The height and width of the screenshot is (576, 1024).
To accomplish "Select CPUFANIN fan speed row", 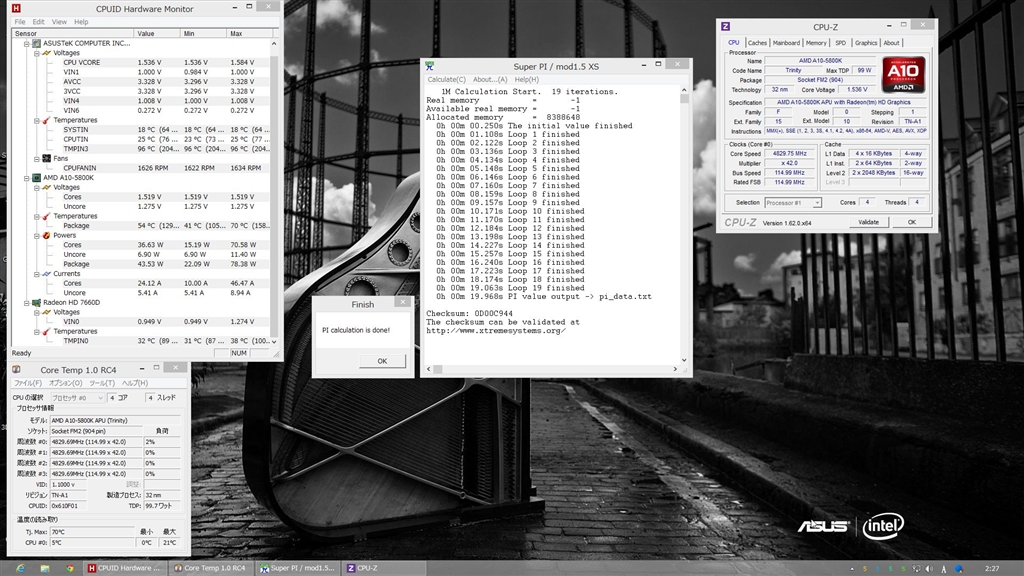I will click(140, 168).
